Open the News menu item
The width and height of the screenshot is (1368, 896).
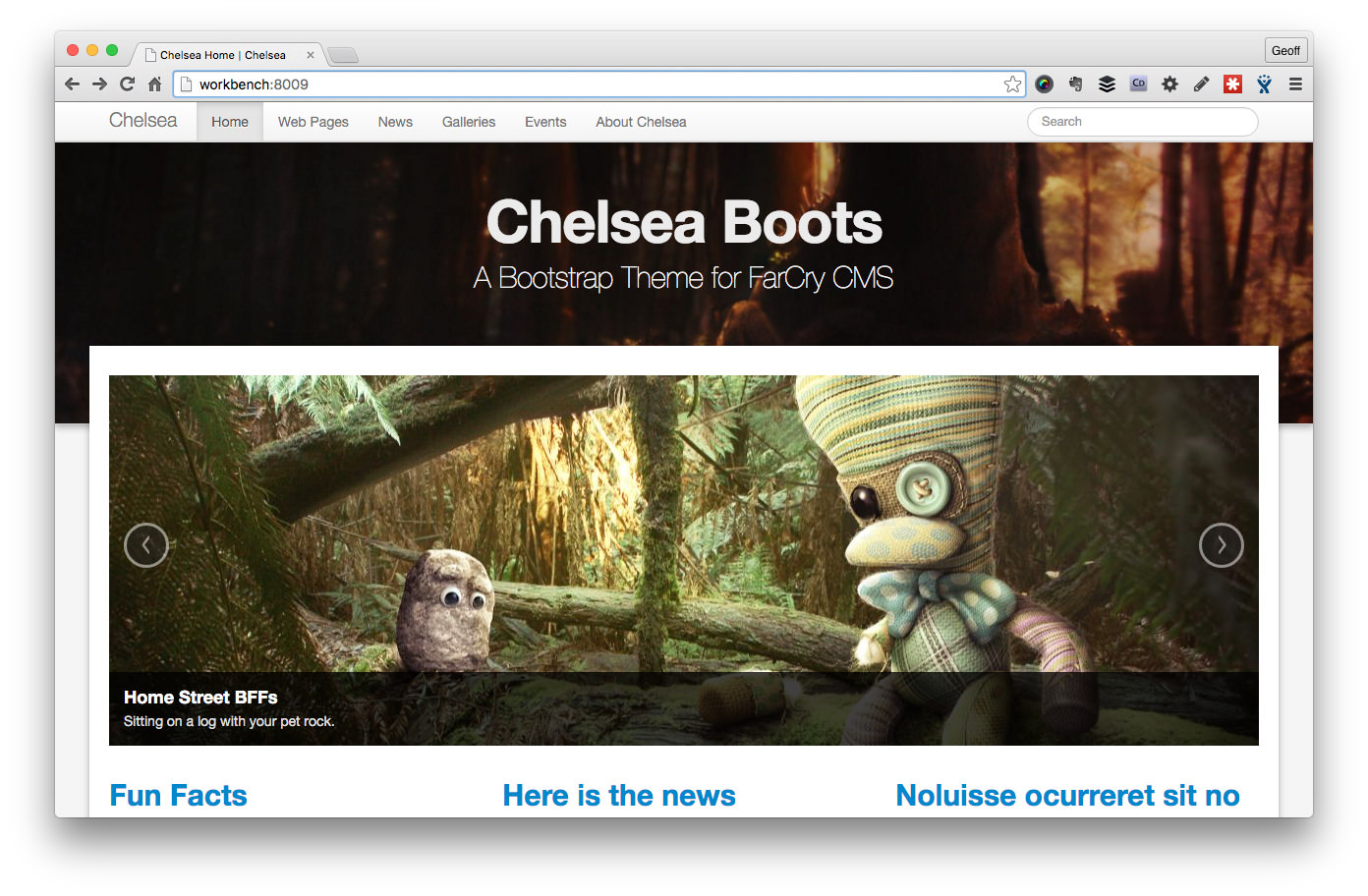395,122
